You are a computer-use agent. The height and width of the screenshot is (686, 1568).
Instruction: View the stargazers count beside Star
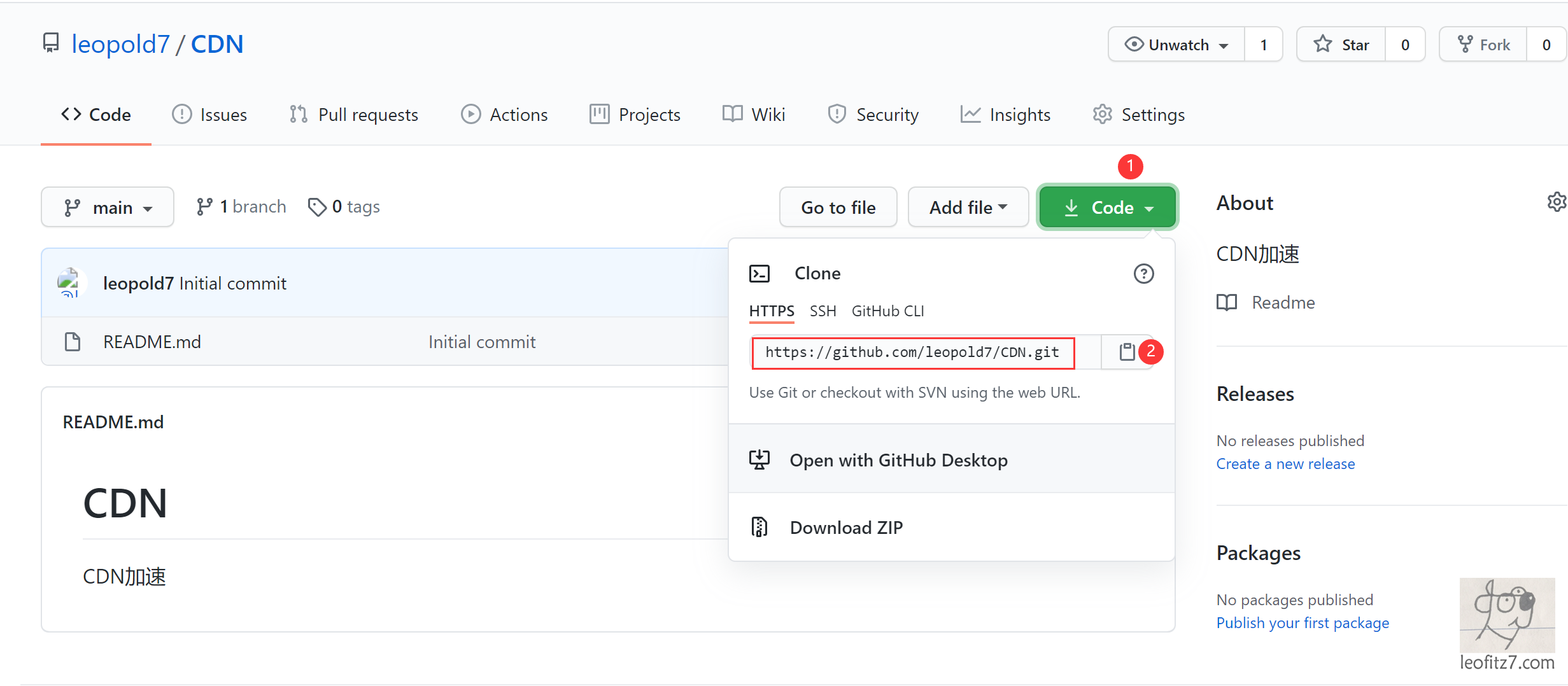[x=1405, y=45]
